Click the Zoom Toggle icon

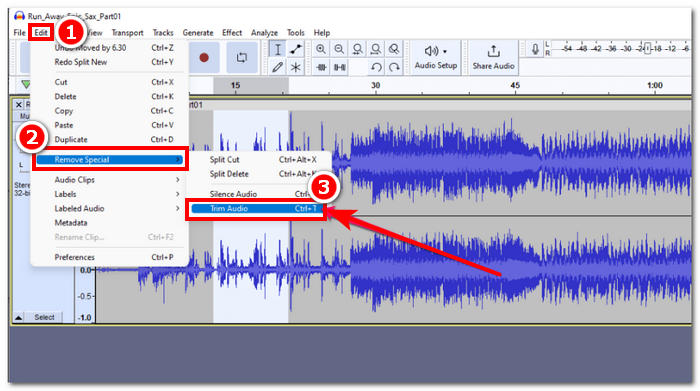pos(394,49)
